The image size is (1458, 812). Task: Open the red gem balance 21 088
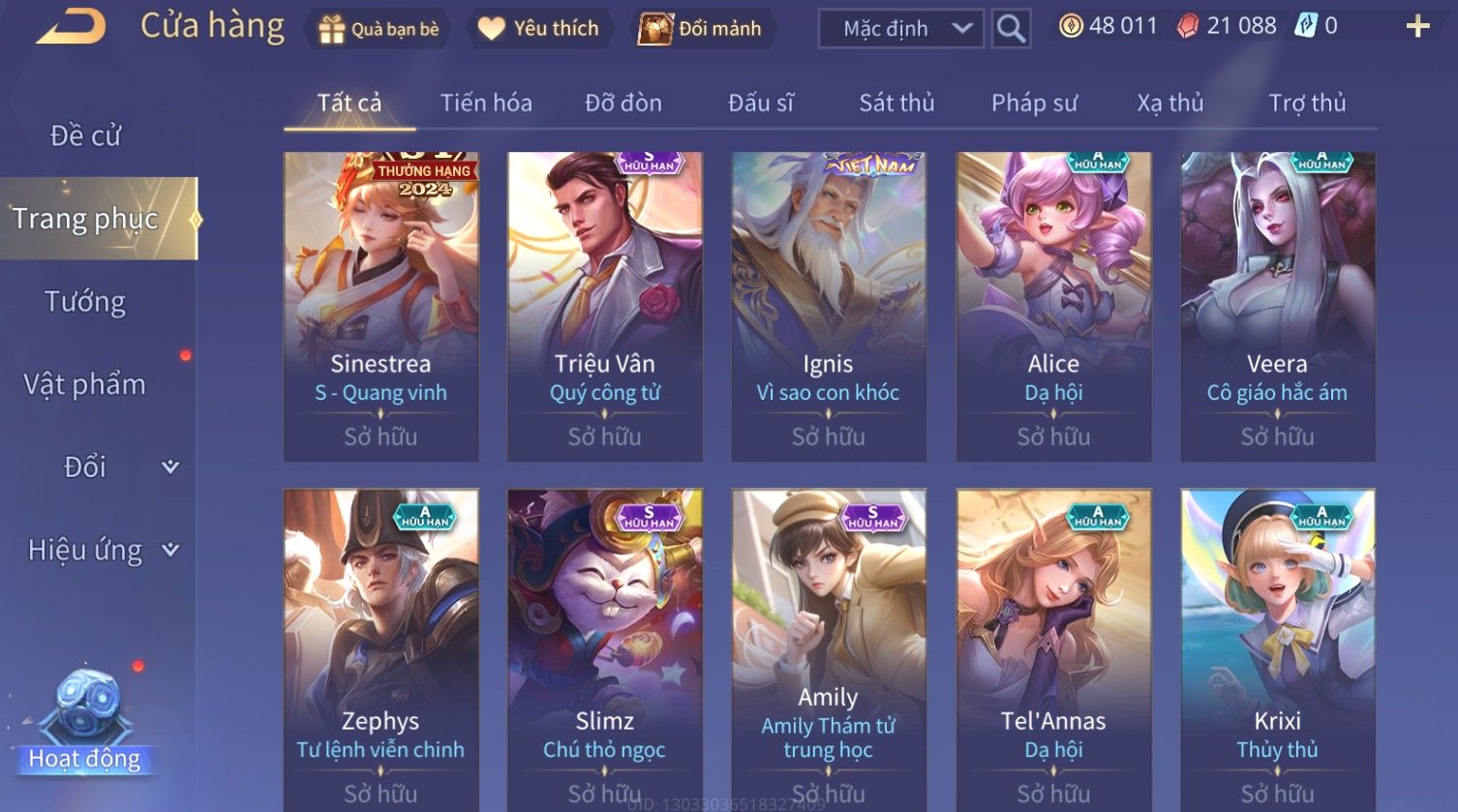click(x=1226, y=26)
